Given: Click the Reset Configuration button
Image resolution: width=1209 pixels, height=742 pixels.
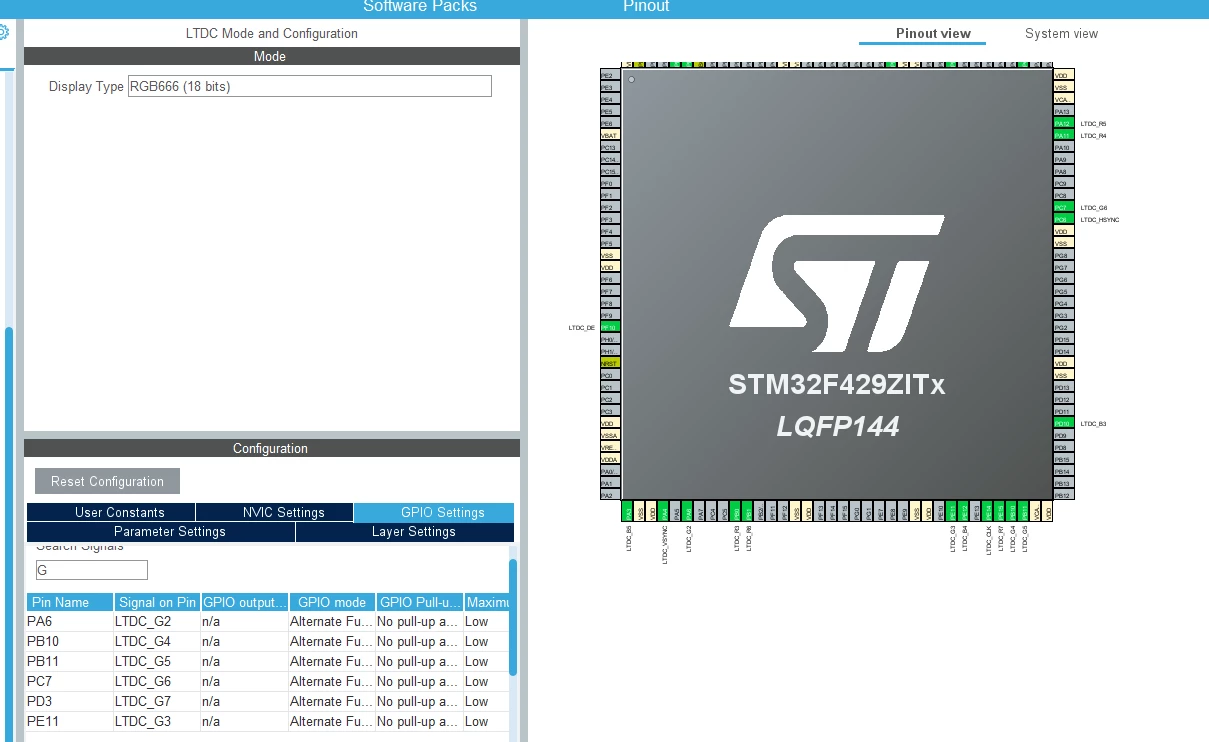Looking at the screenshot, I should pos(107,481).
